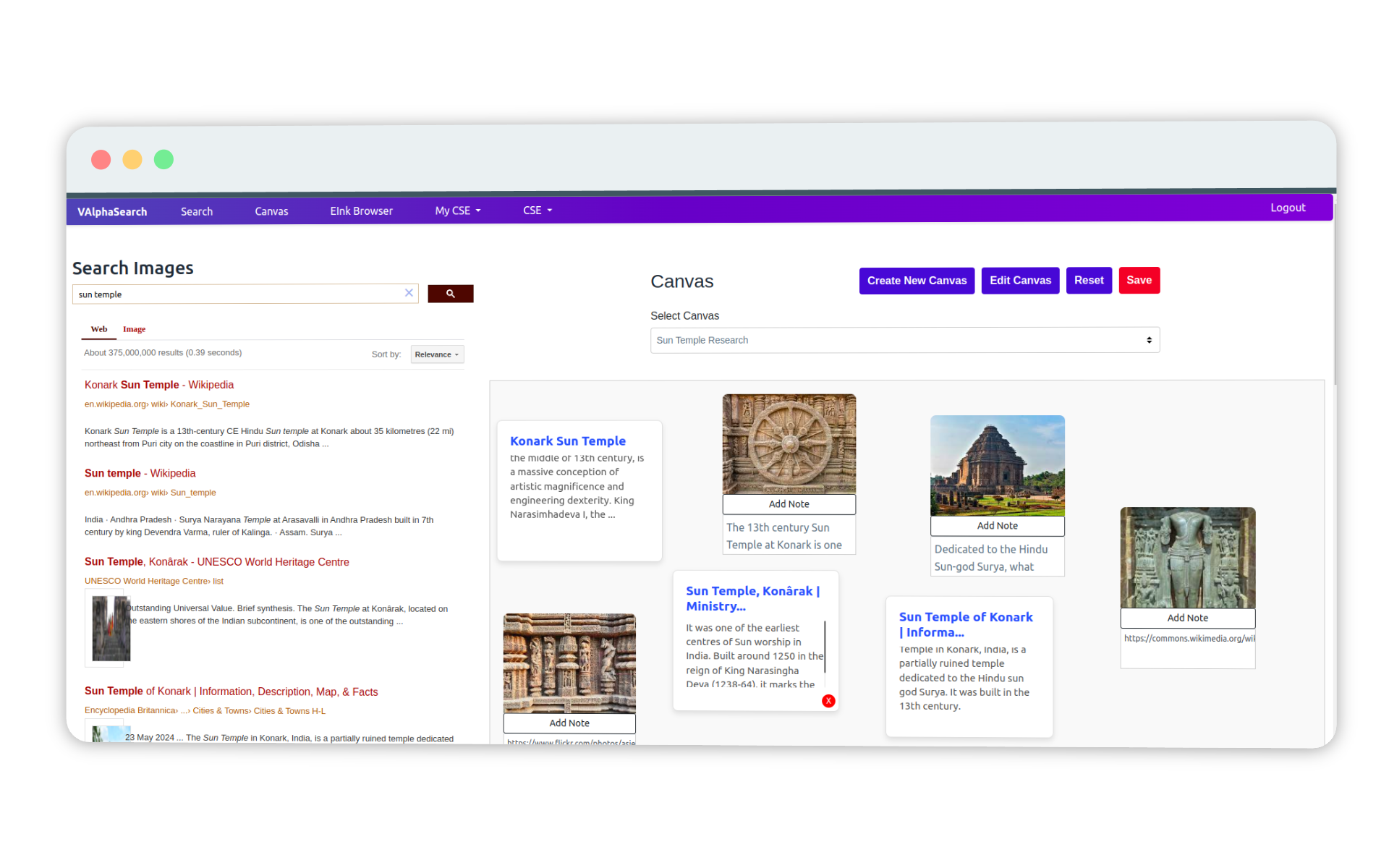Open the Canvas menu item
Image resolution: width=1389 pixels, height=868 pixels.
pyautogui.click(x=270, y=210)
